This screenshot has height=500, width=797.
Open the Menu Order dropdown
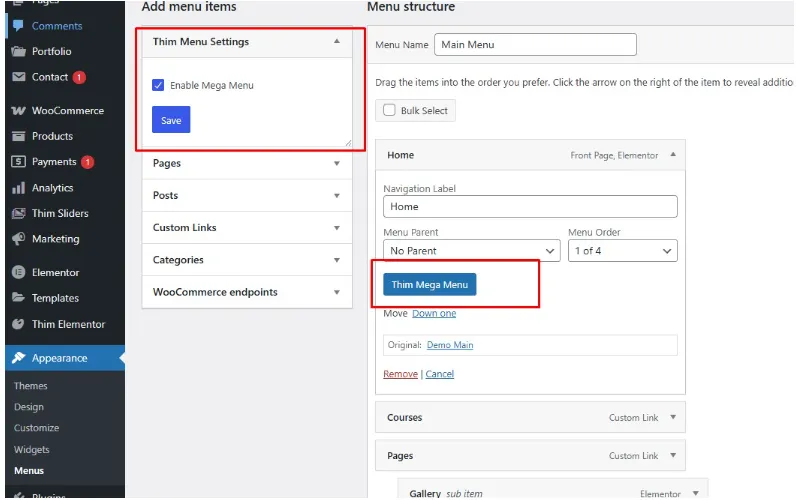[623, 251]
